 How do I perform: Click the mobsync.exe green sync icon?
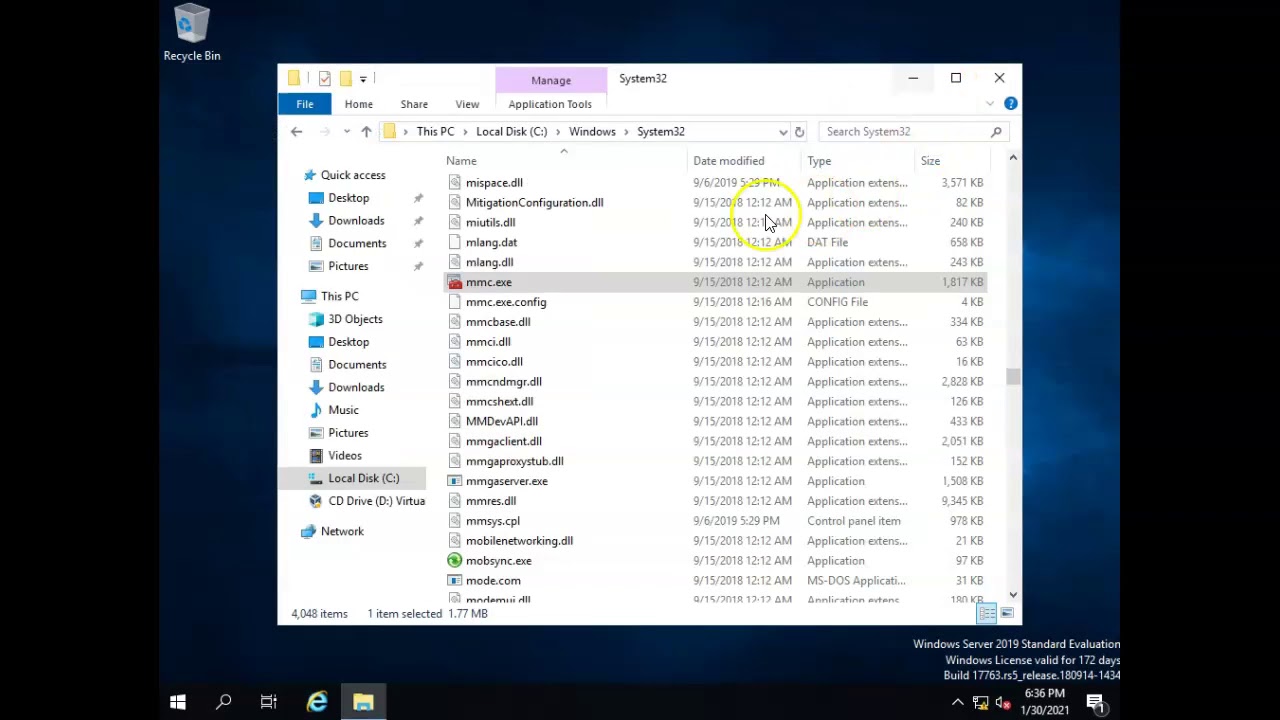pyautogui.click(x=455, y=561)
